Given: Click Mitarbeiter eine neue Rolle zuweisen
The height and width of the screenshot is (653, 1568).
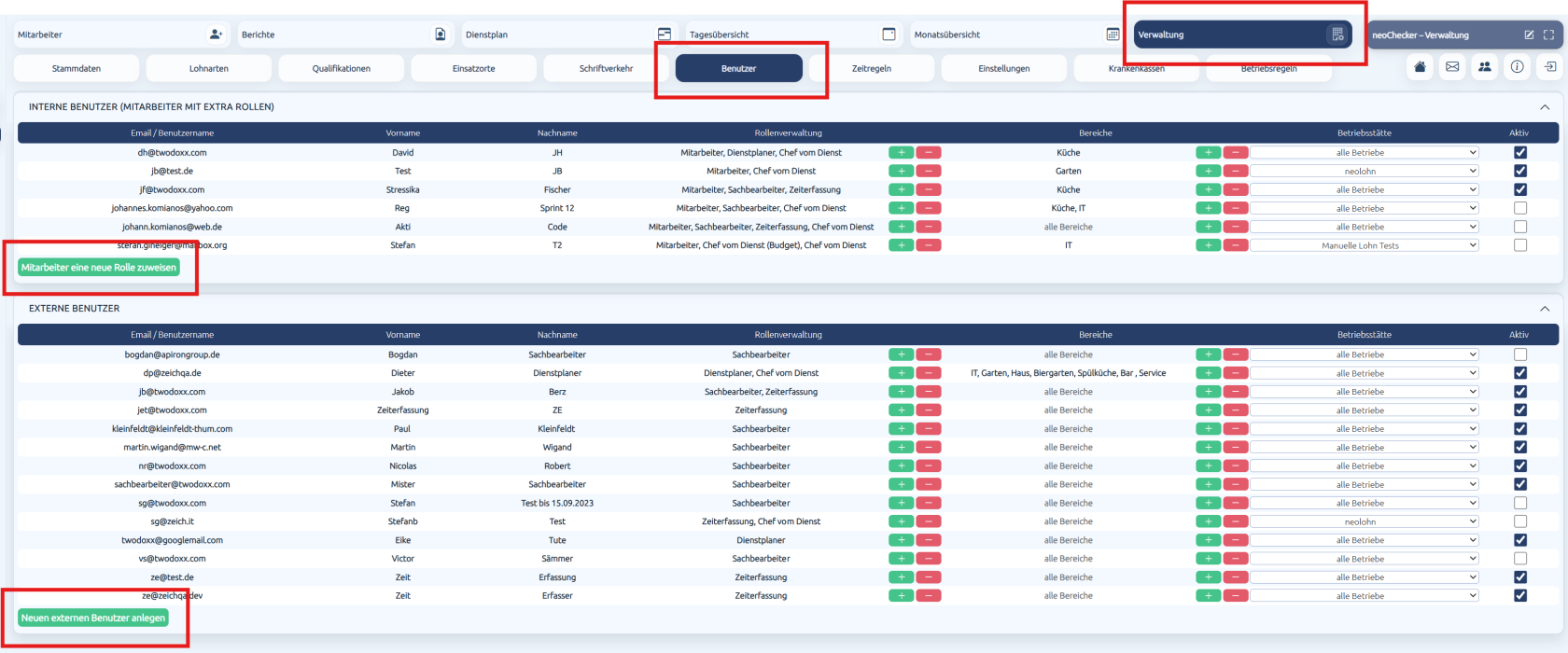Looking at the screenshot, I should (x=99, y=268).
